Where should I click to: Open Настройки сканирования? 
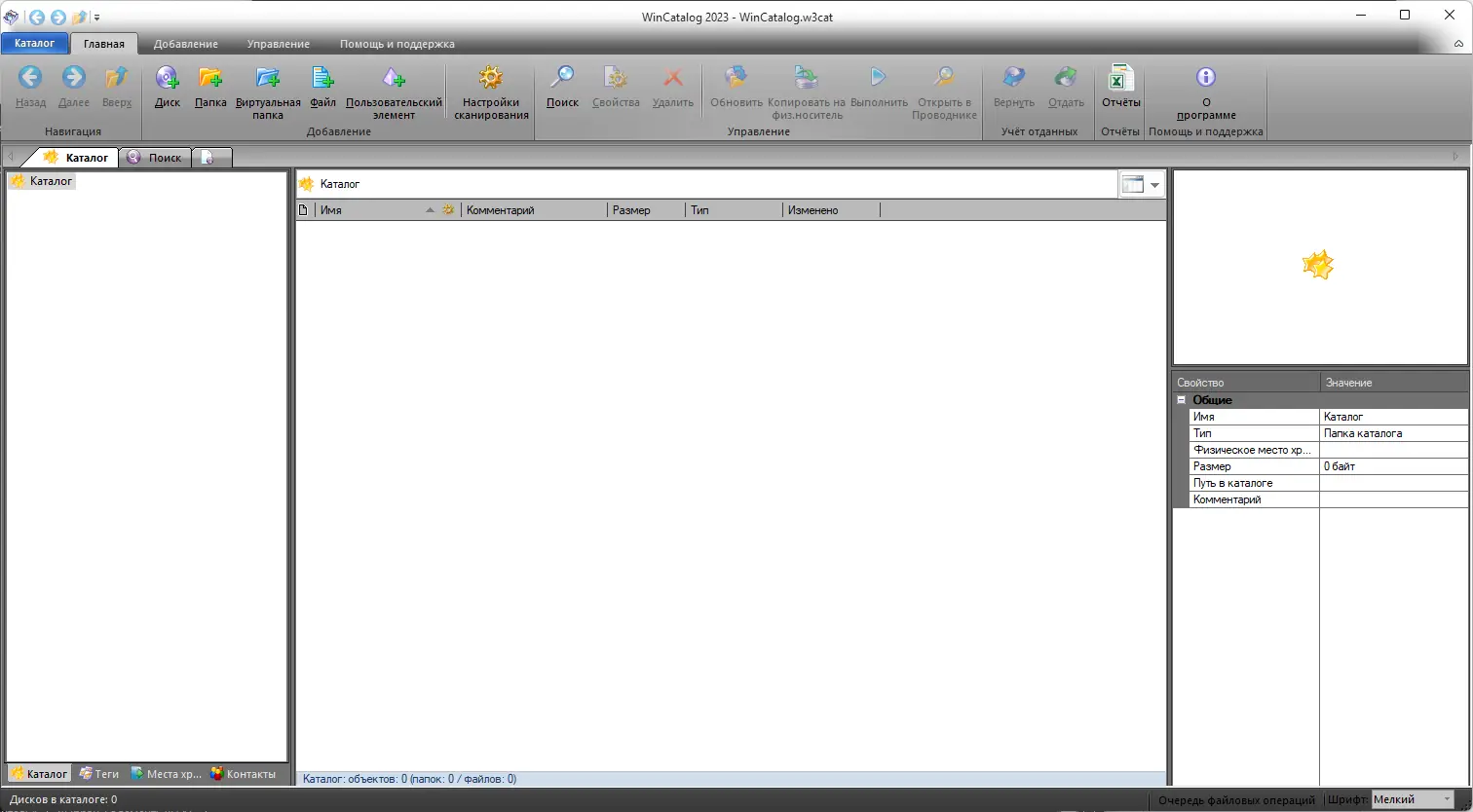pyautogui.click(x=491, y=92)
